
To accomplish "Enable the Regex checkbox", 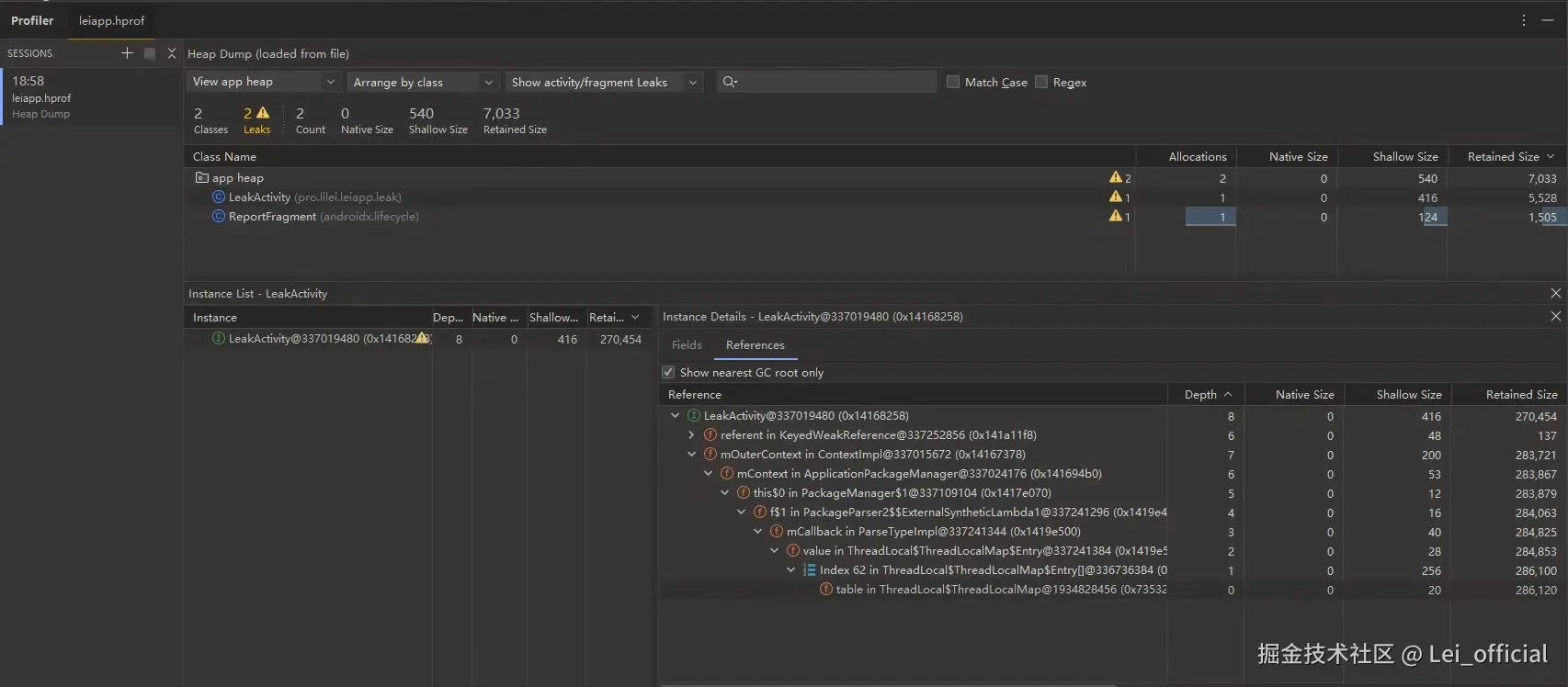I will point(1041,82).
